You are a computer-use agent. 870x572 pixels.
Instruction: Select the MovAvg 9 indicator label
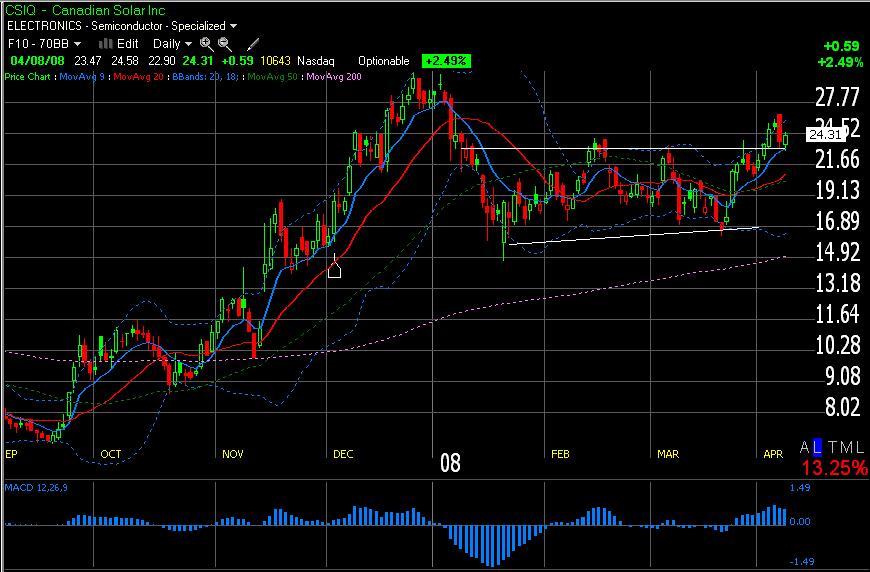pyautogui.click(x=82, y=77)
